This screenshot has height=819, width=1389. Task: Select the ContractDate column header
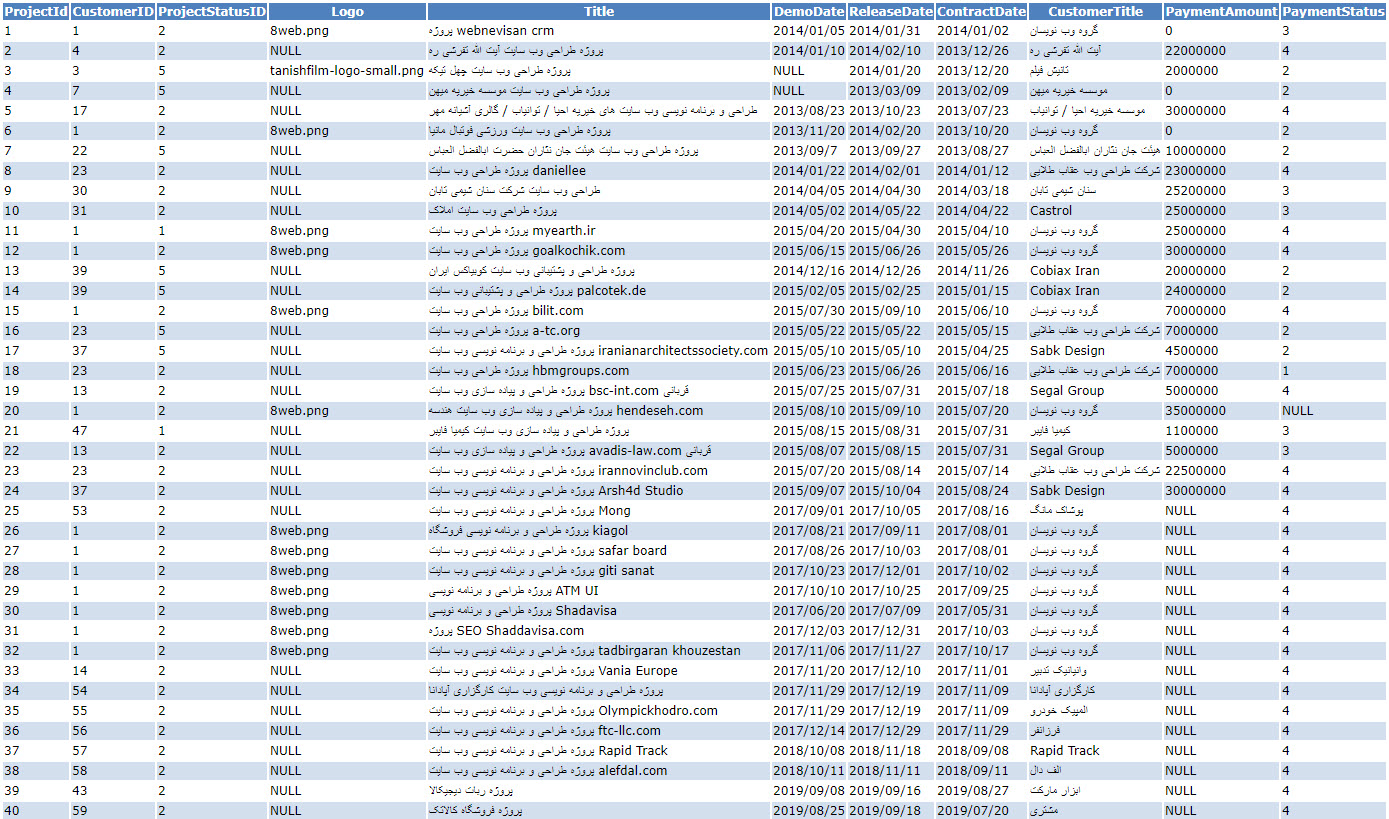click(x=981, y=12)
